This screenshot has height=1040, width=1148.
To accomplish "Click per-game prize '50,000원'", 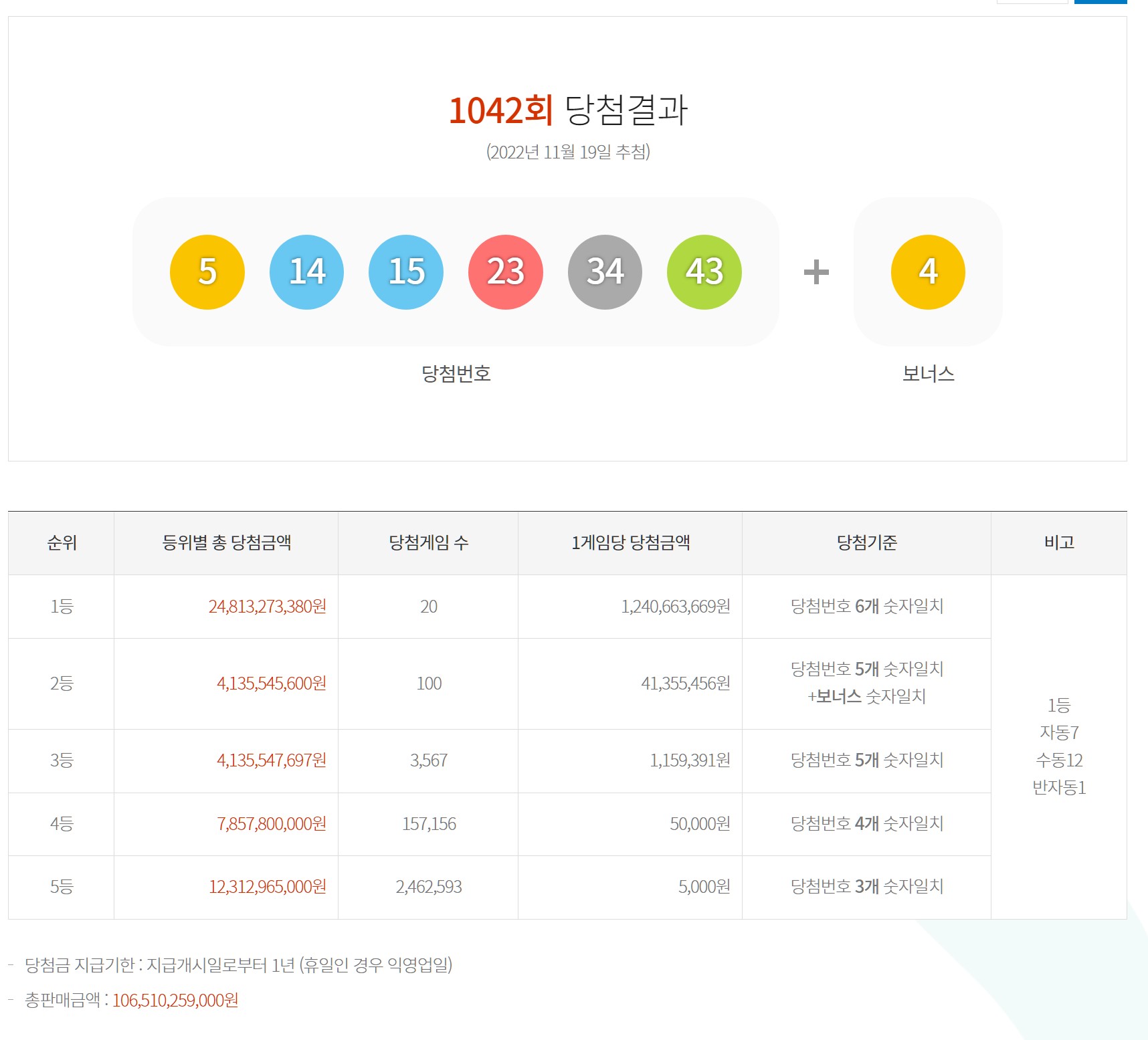I will [700, 824].
